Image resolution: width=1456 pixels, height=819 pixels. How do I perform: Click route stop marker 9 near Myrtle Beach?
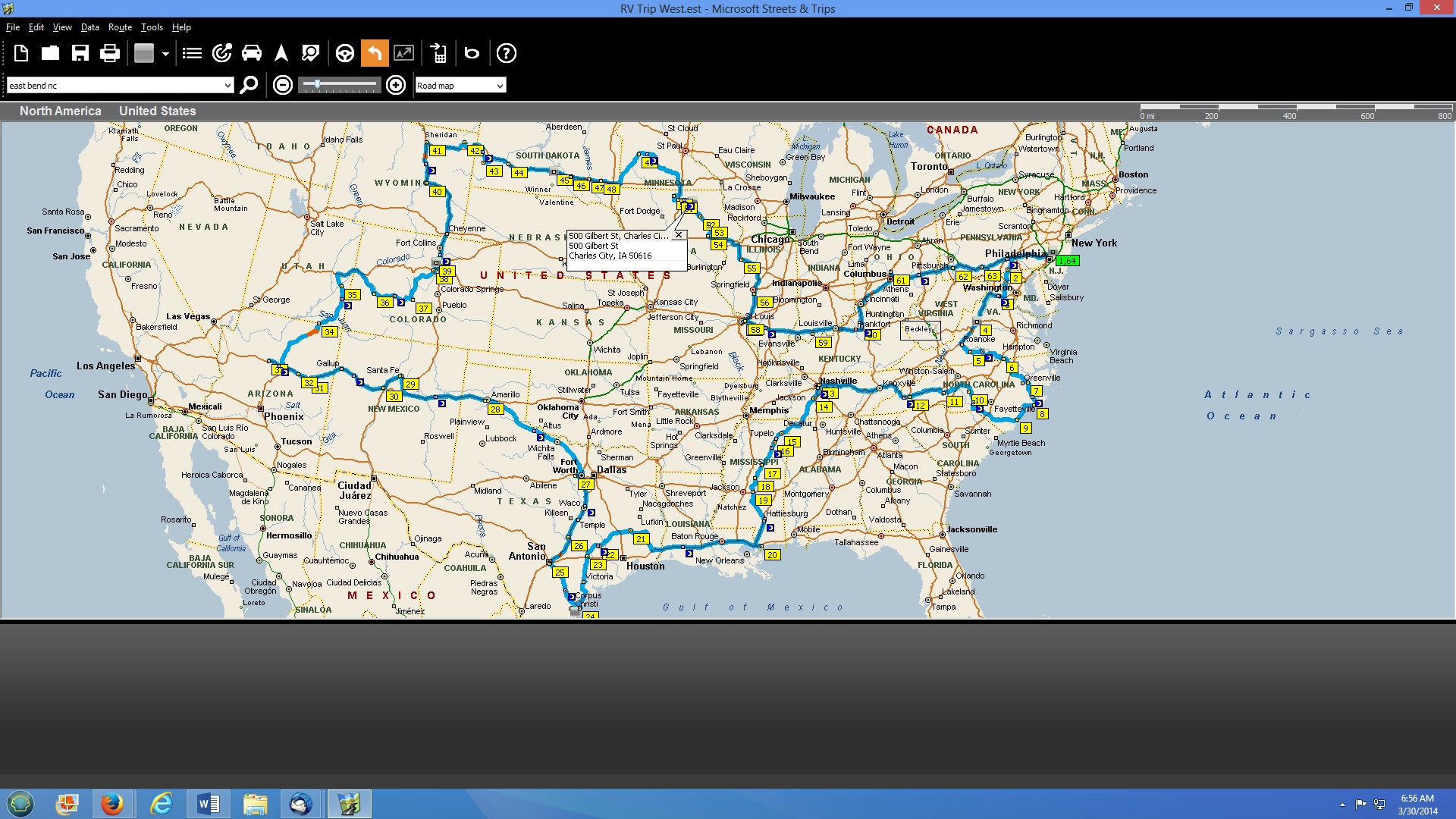pyautogui.click(x=1025, y=428)
